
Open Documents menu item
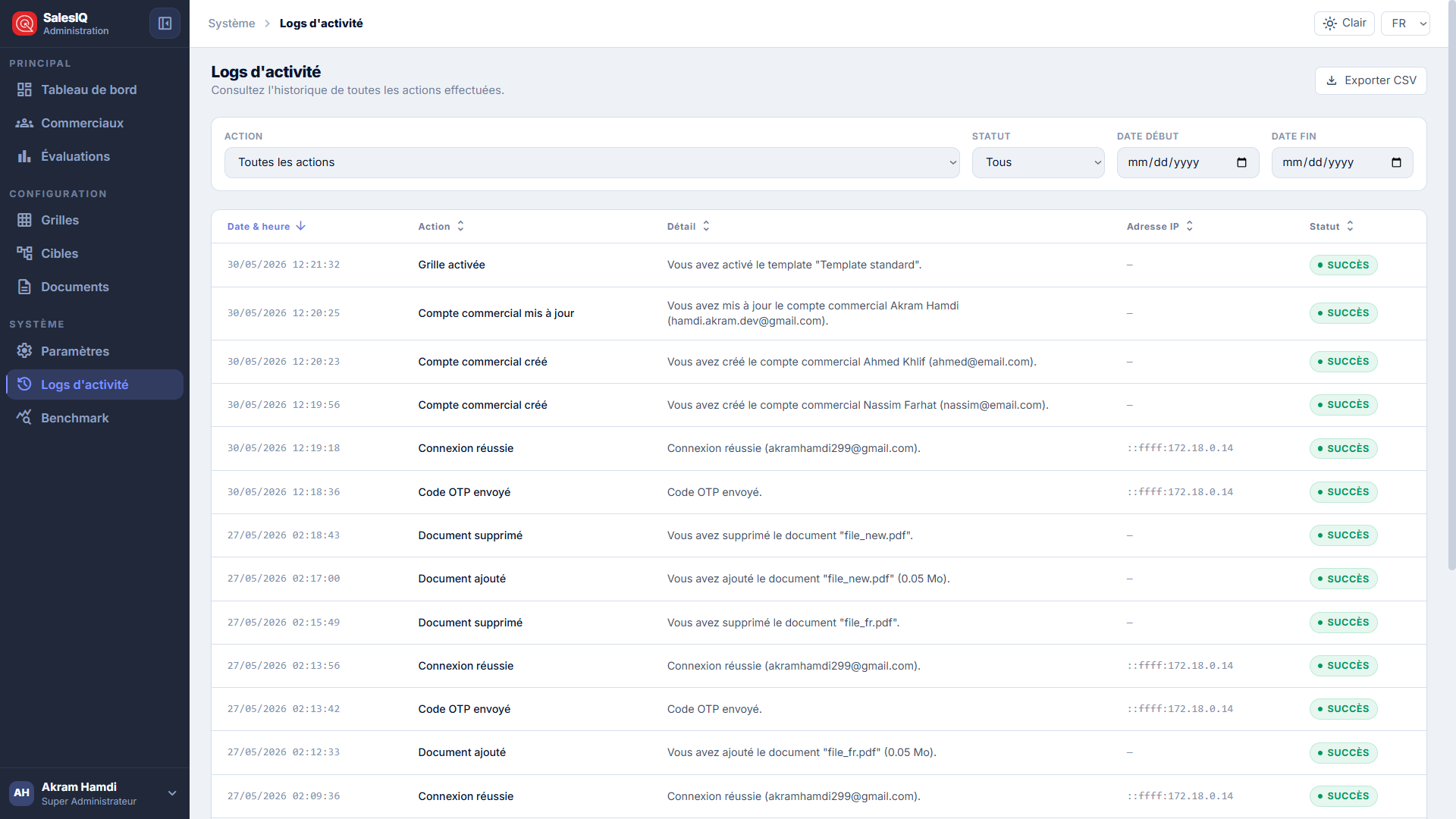pyautogui.click(x=95, y=287)
